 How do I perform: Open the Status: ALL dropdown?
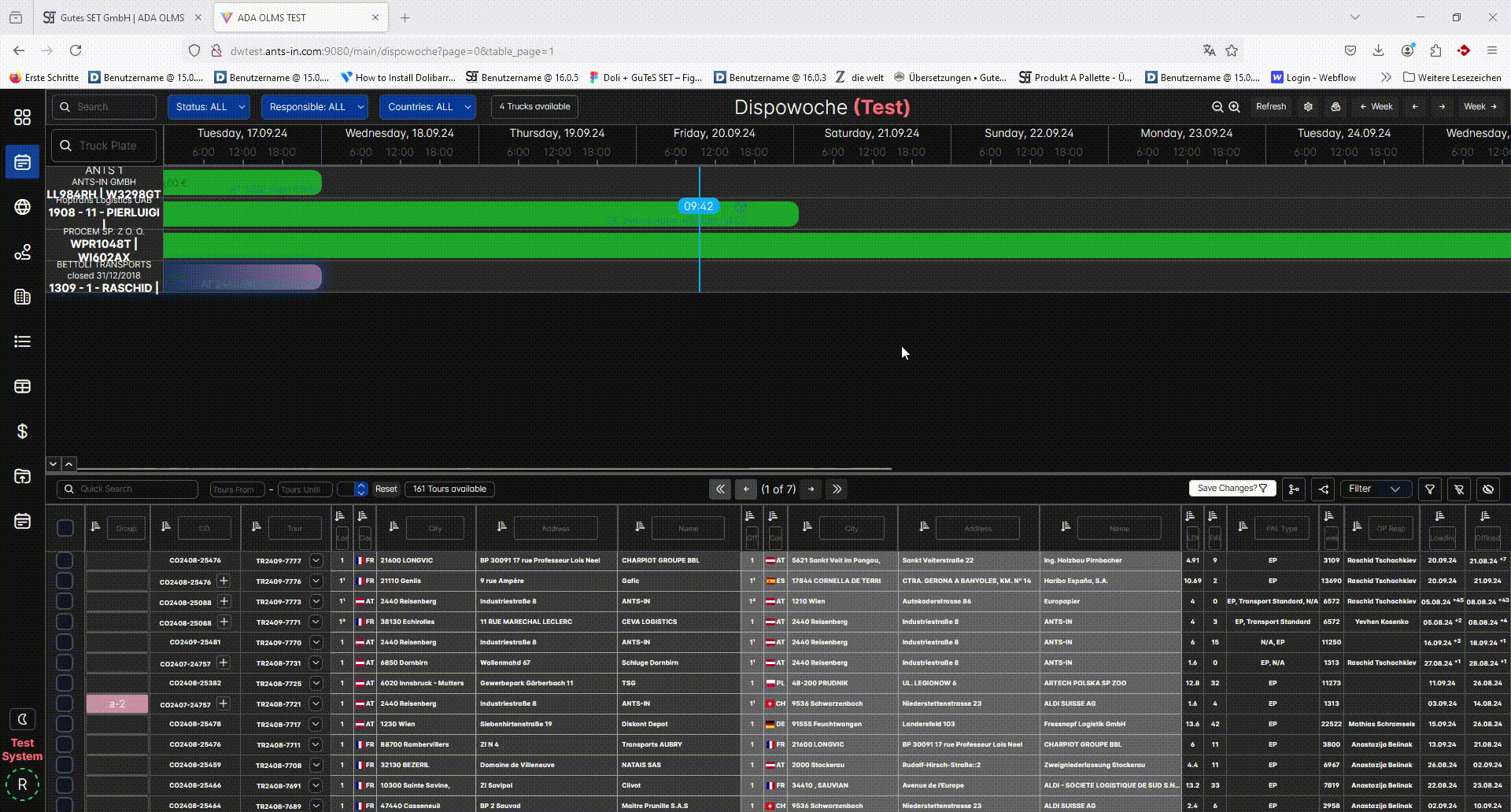pyautogui.click(x=209, y=107)
